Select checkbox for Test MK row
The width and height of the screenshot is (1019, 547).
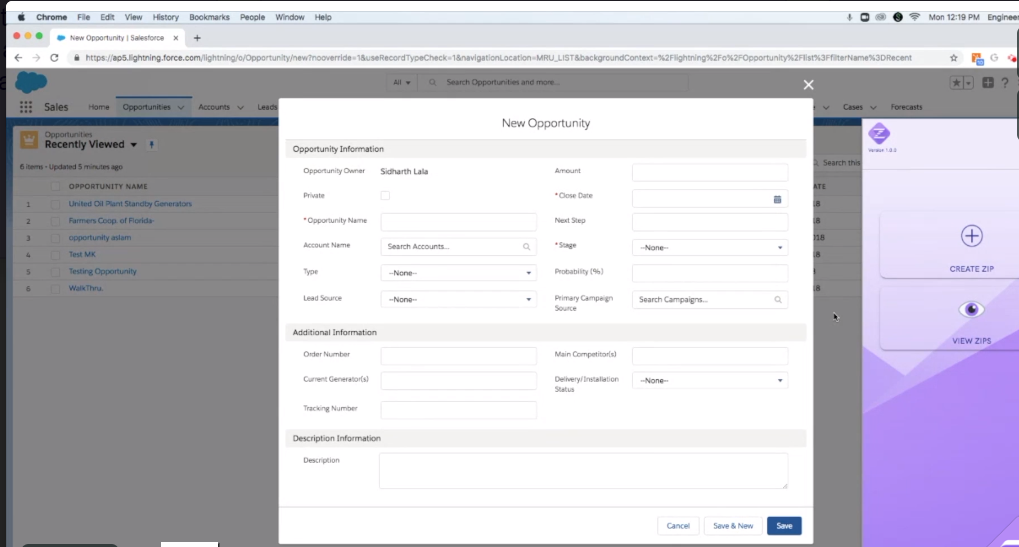(x=55, y=255)
